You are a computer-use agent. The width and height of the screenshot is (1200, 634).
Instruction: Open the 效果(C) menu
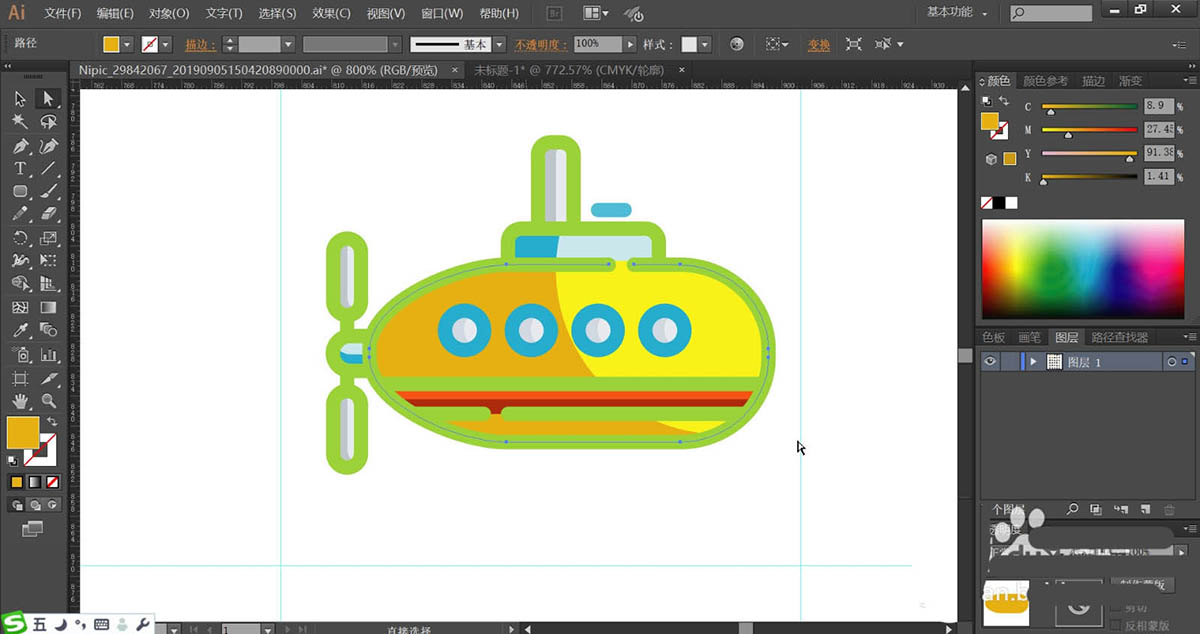click(x=330, y=13)
